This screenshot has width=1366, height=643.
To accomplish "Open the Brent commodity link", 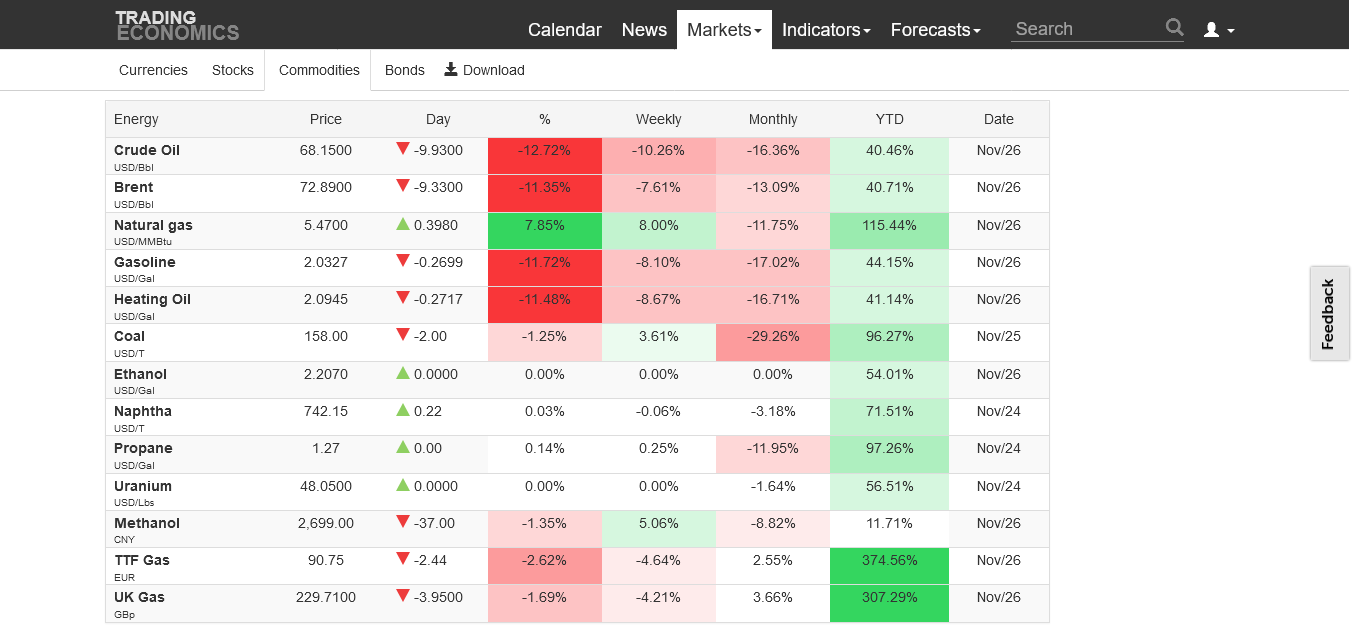I will coord(134,187).
